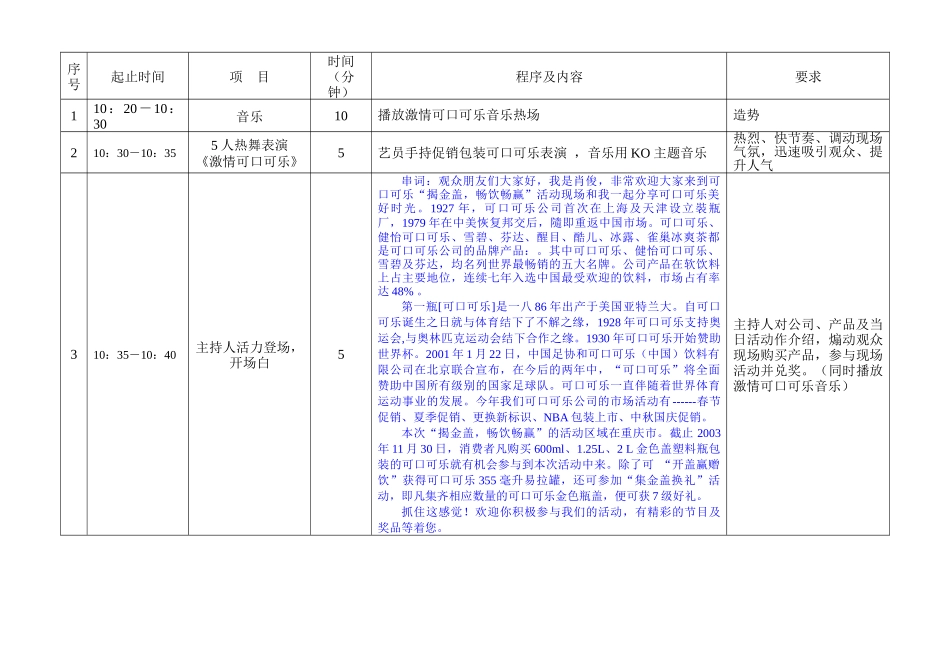Image resolution: width=950 pixels, height=672 pixels.
Task: Select the '造势' requirement cell
Action: pyautogui.click(x=808, y=116)
